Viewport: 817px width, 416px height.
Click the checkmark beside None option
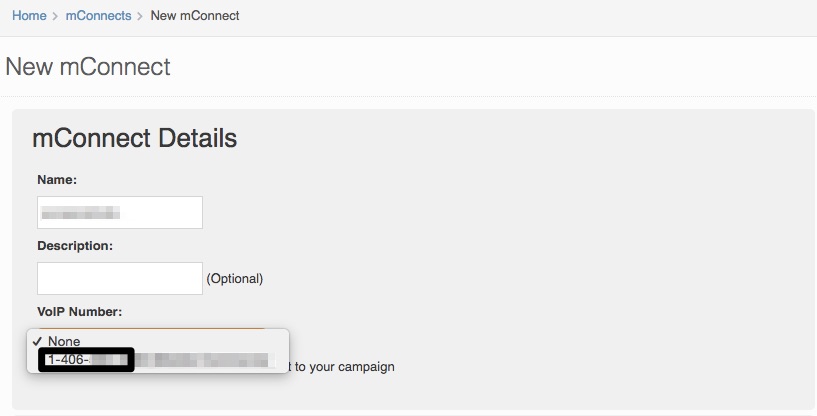36,341
